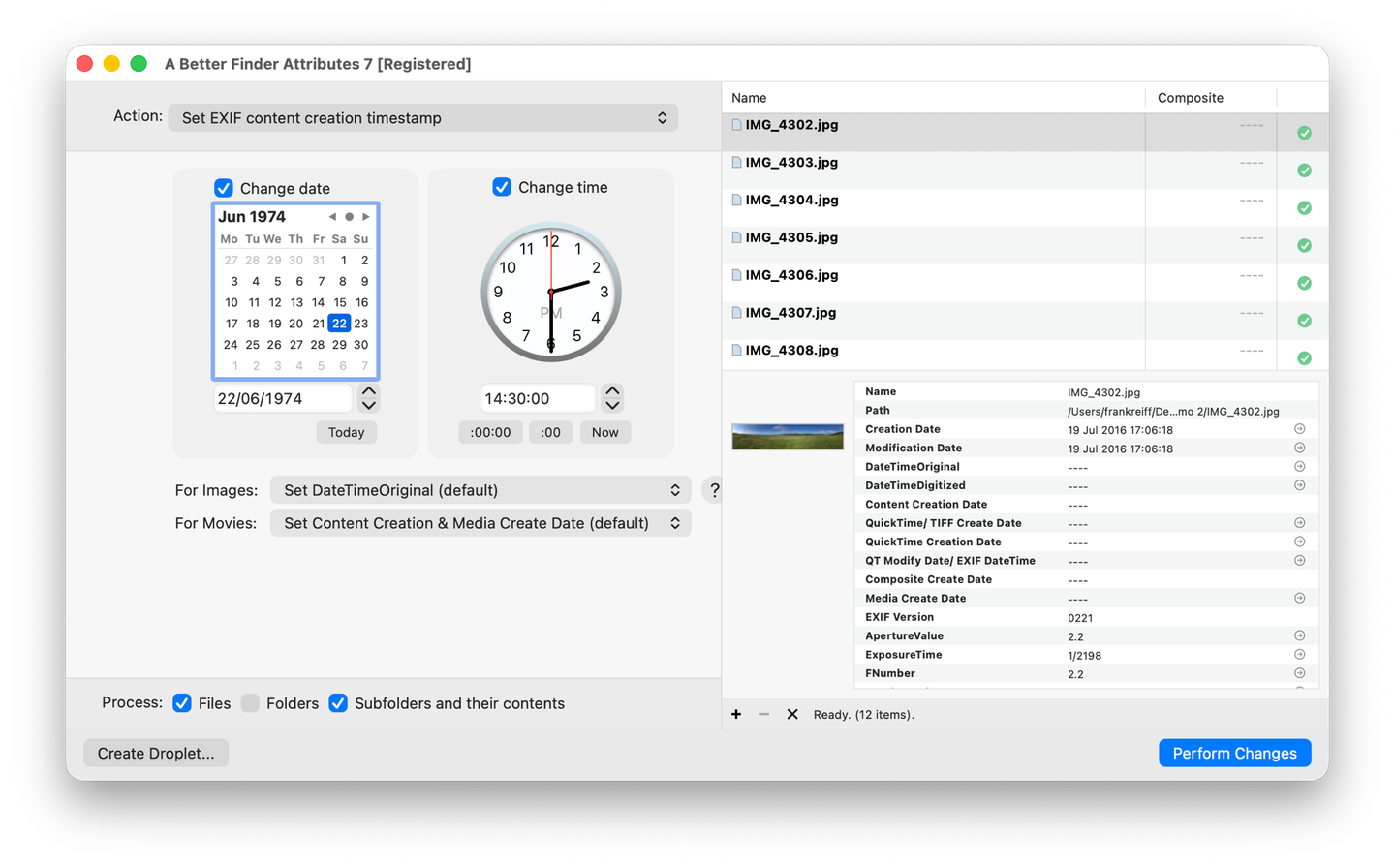This screenshot has height=868, width=1395.
Task: Click the file icon beside IMG_4303.jpg
Action: coord(736,163)
